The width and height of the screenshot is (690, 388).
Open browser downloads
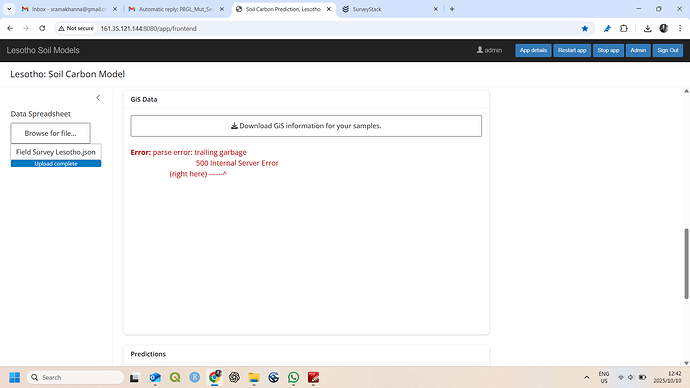click(x=647, y=28)
